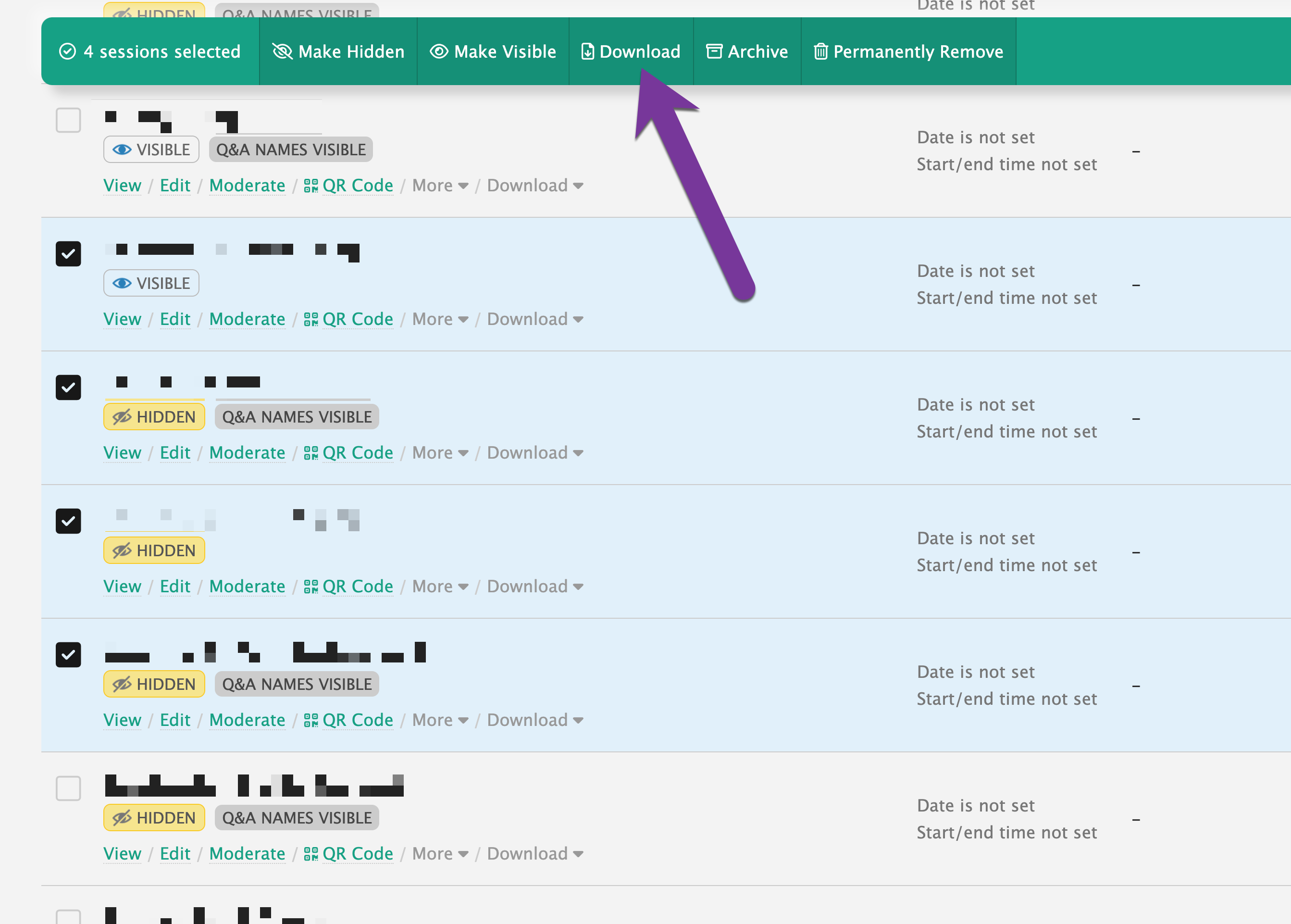Click the eye icon in second row VISIBLE badge
The image size is (1291, 924).
122,283
